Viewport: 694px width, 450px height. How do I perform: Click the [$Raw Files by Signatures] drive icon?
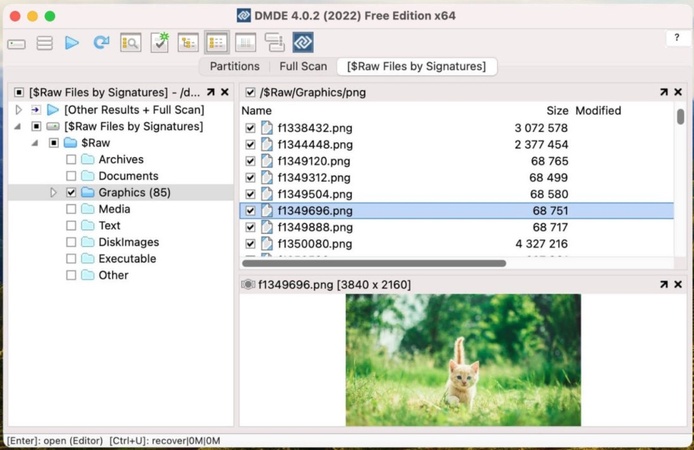click(53, 127)
